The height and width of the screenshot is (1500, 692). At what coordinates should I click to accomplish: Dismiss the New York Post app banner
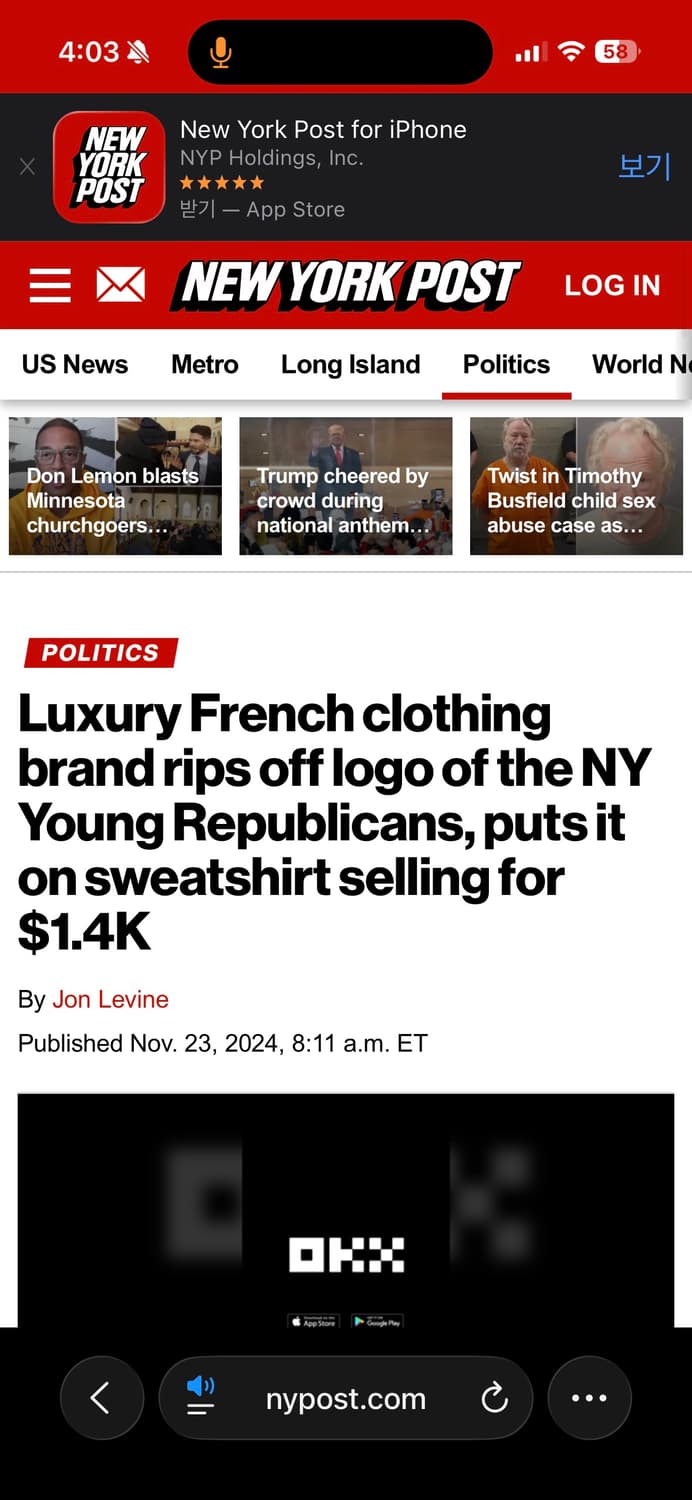27,167
